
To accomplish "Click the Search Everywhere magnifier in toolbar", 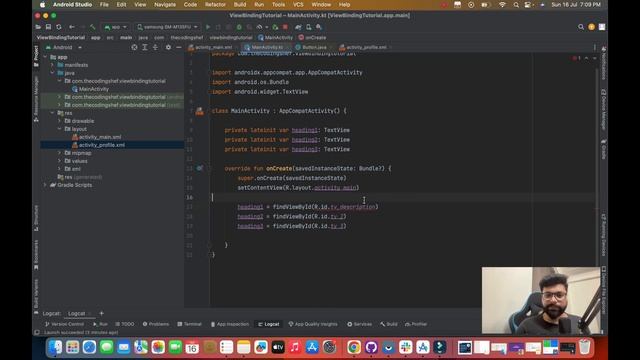I will 581,27.
